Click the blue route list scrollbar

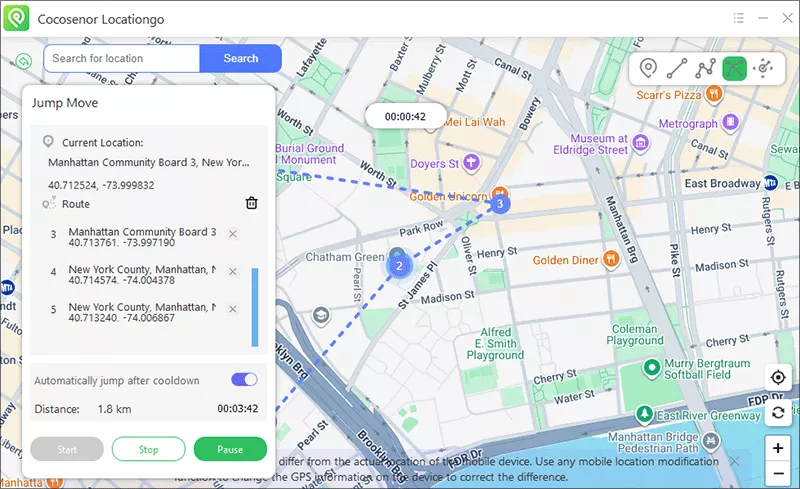pos(255,305)
